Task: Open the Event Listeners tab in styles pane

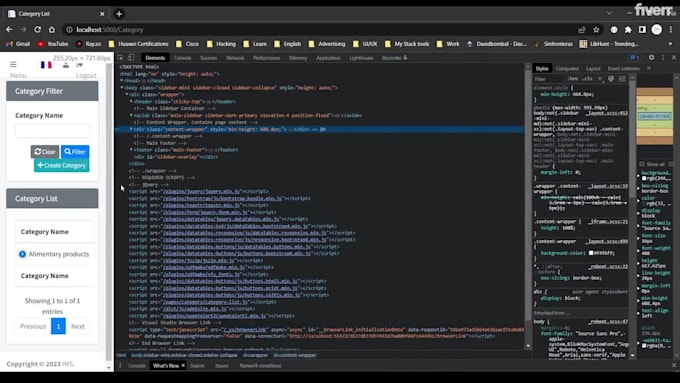Action: tap(624, 69)
